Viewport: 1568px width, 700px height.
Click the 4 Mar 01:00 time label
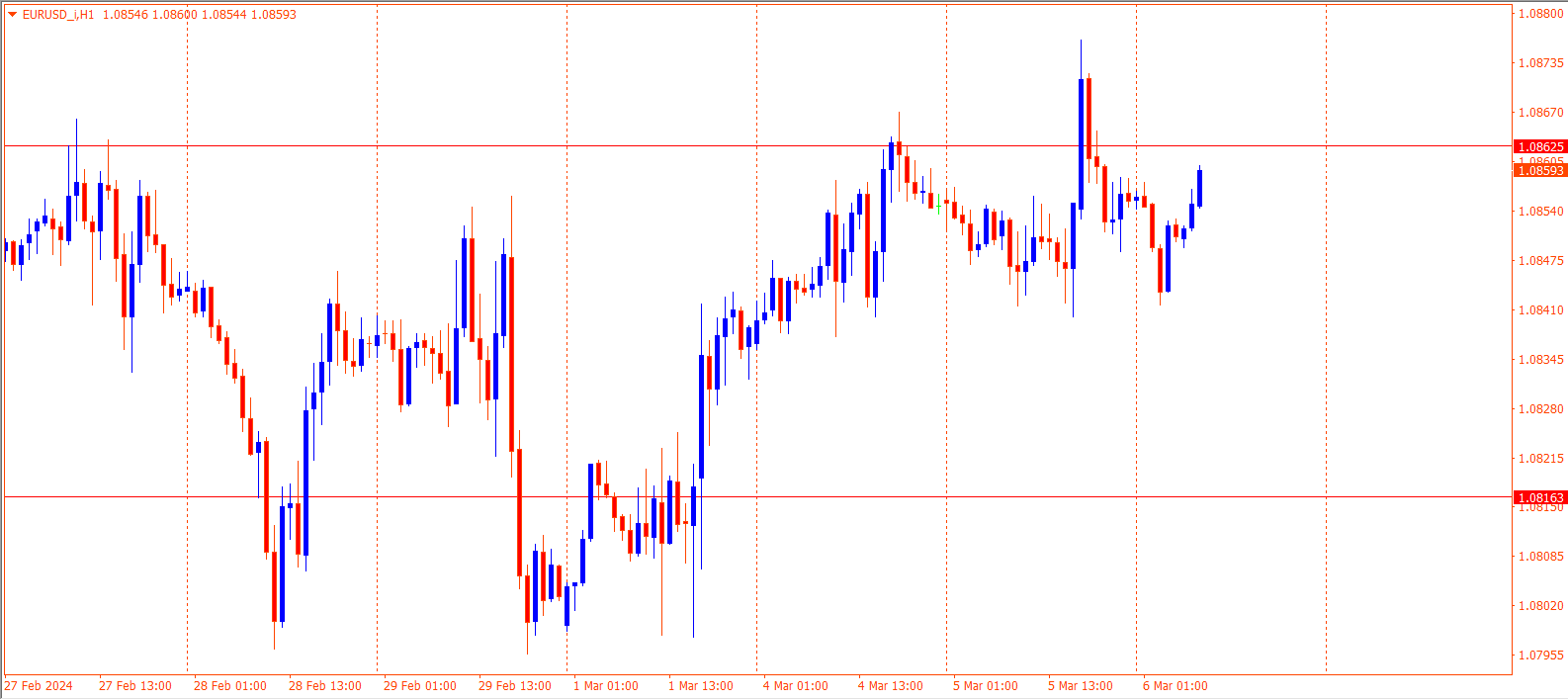coord(796,686)
